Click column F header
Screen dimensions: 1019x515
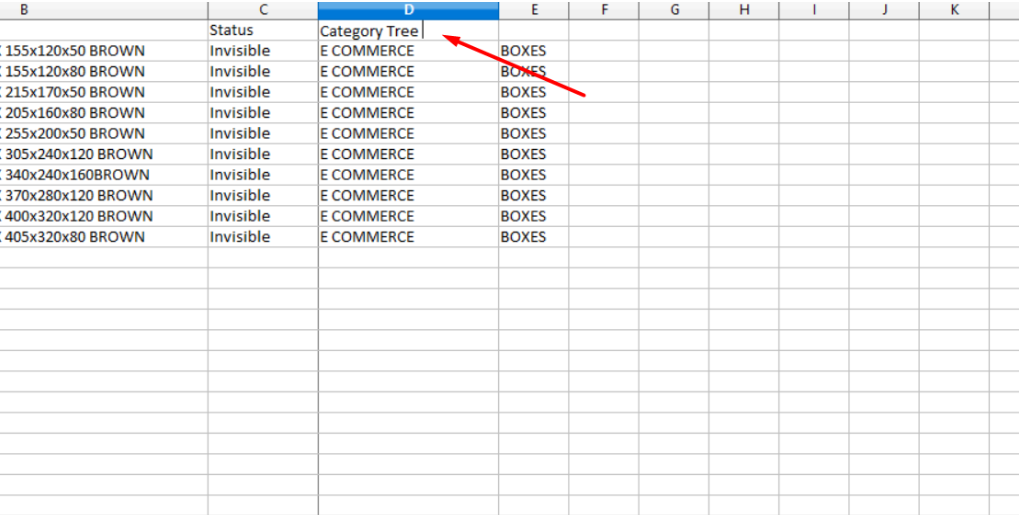[x=604, y=10]
